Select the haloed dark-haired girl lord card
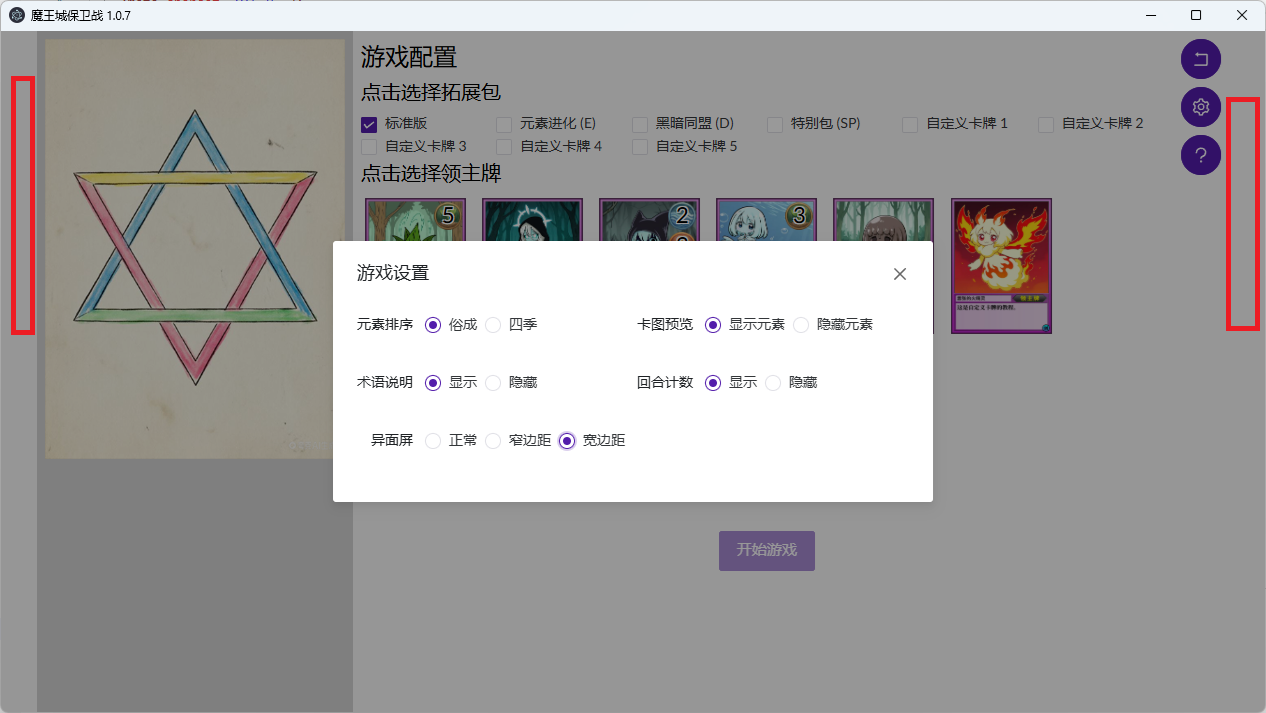 coord(532,220)
